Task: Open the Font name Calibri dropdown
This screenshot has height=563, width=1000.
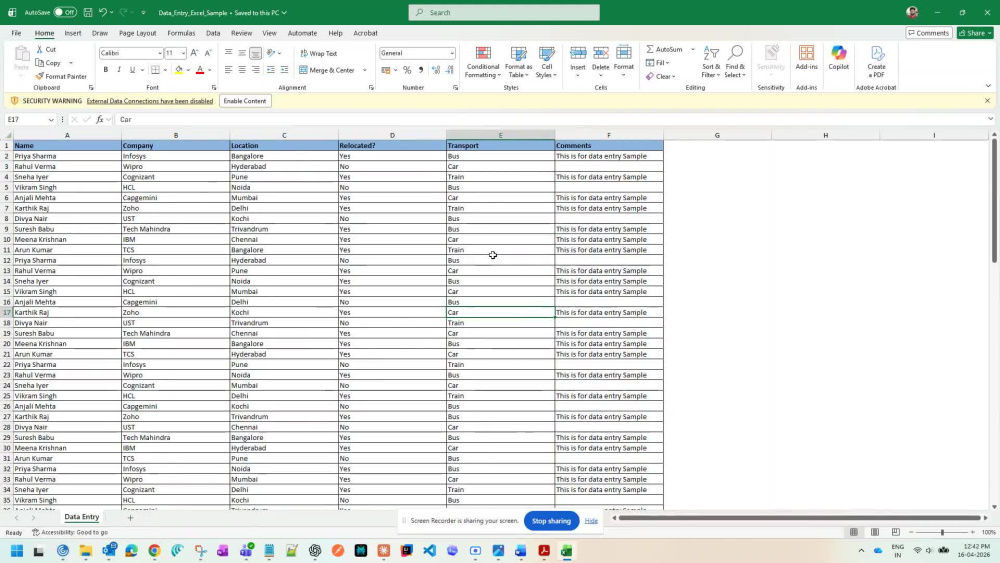Action: click(159, 54)
